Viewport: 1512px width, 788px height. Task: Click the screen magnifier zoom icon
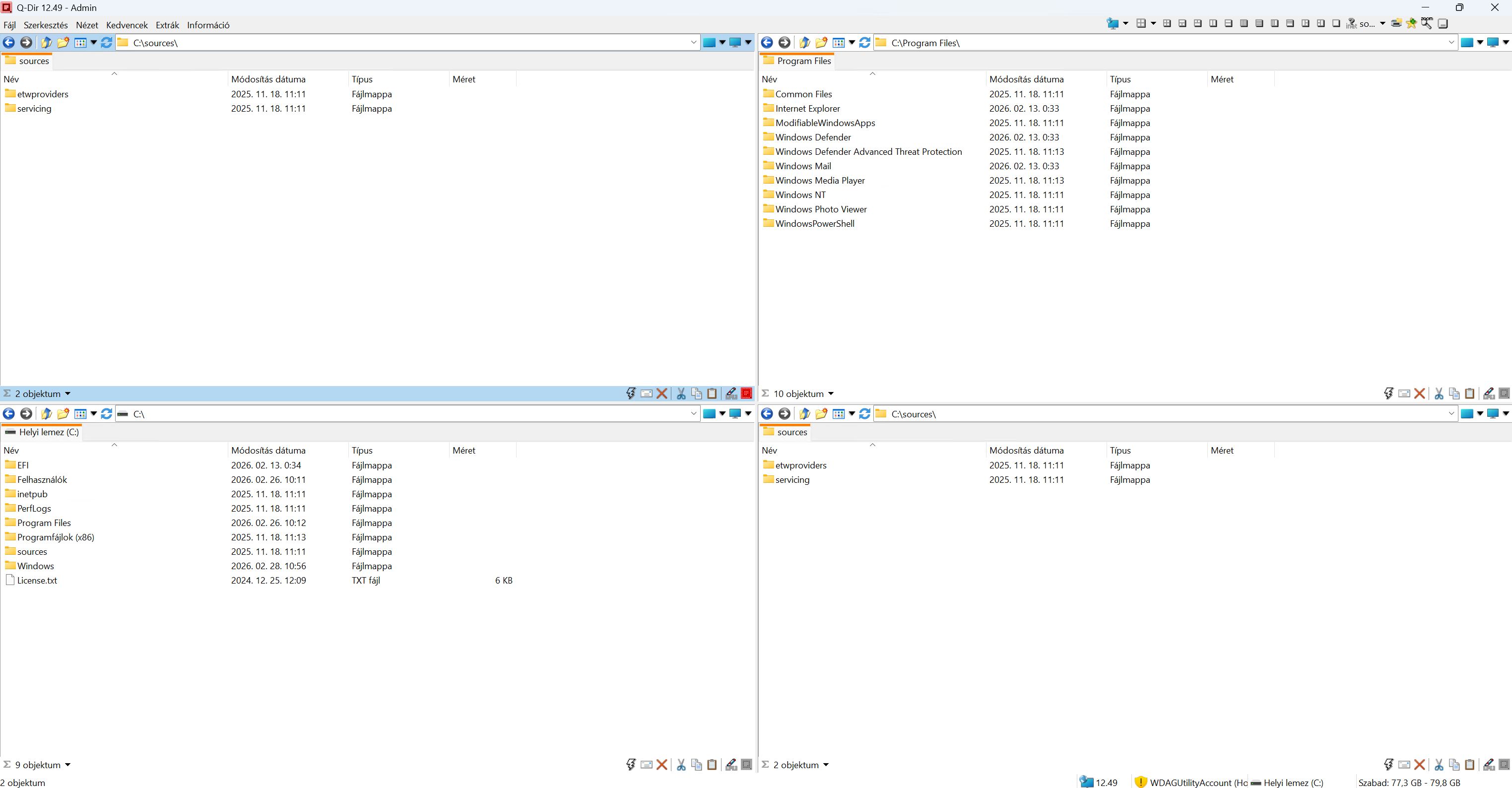pyautogui.click(x=1427, y=23)
